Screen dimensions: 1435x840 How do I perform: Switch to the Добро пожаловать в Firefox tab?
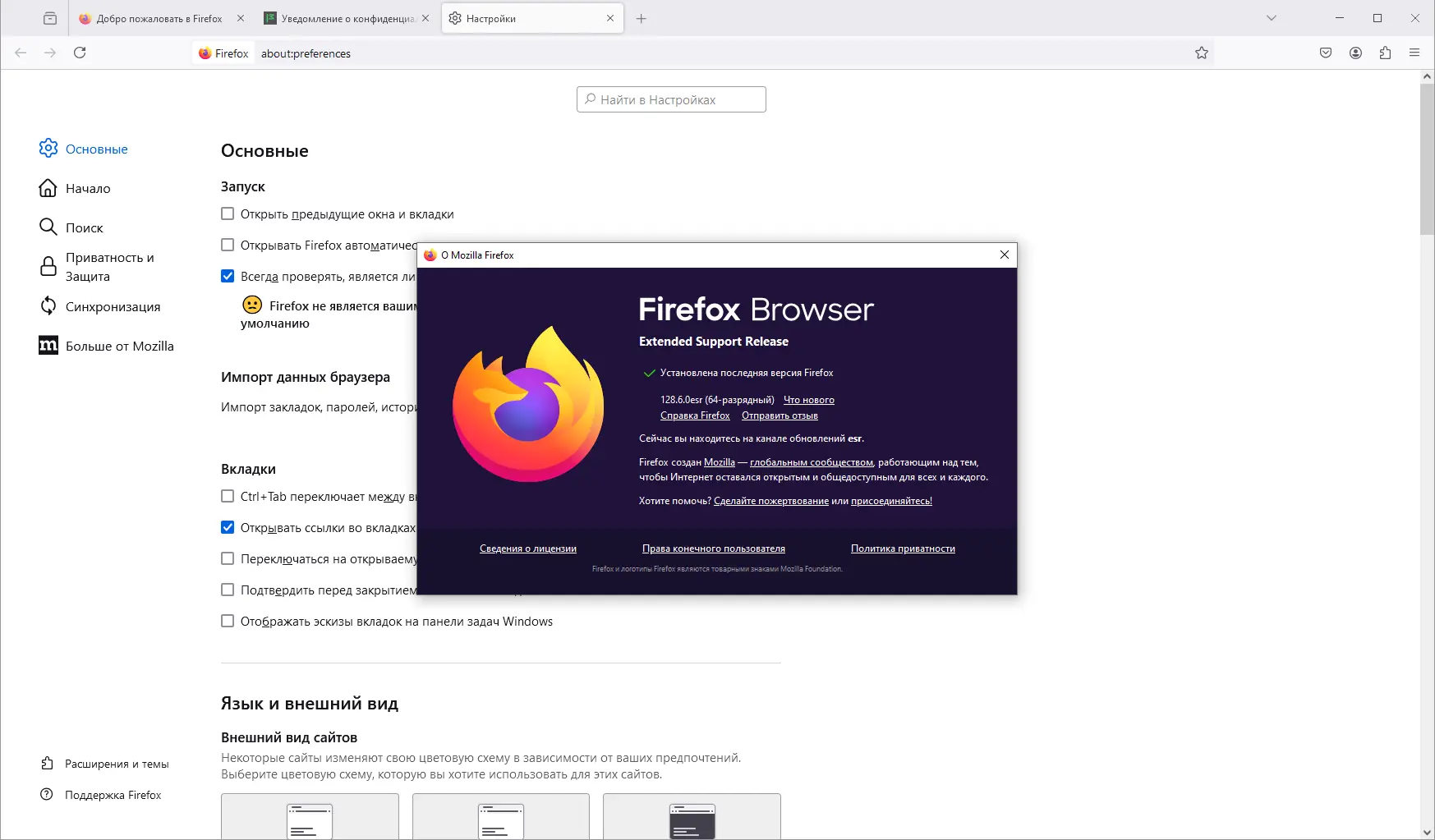pyautogui.click(x=161, y=18)
